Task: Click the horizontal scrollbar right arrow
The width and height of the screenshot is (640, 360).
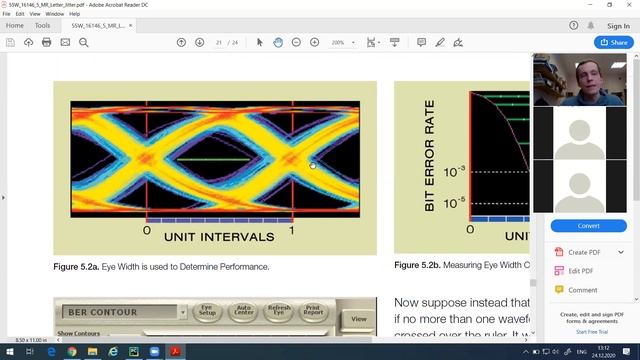Action: 526,340
